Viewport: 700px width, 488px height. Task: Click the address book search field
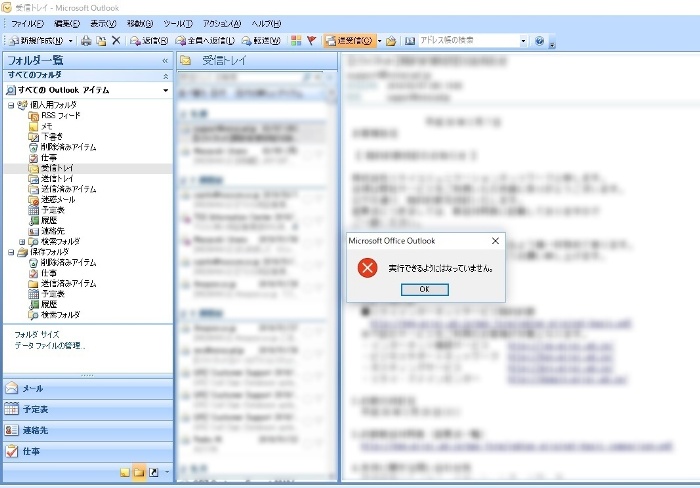468,41
